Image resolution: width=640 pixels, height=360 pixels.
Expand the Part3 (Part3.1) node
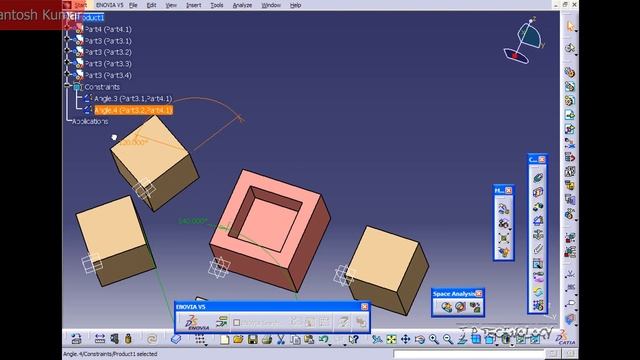67,39
